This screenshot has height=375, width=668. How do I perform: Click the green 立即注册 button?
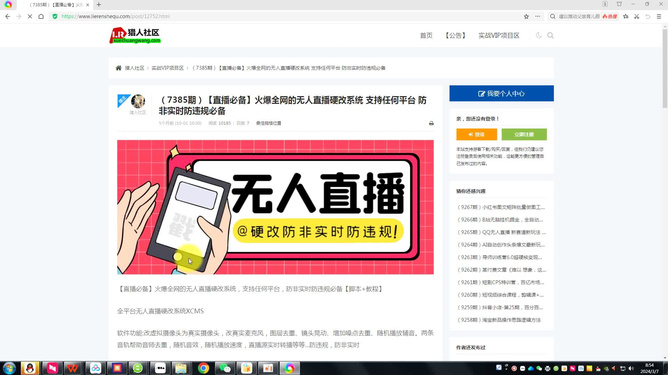(x=524, y=134)
